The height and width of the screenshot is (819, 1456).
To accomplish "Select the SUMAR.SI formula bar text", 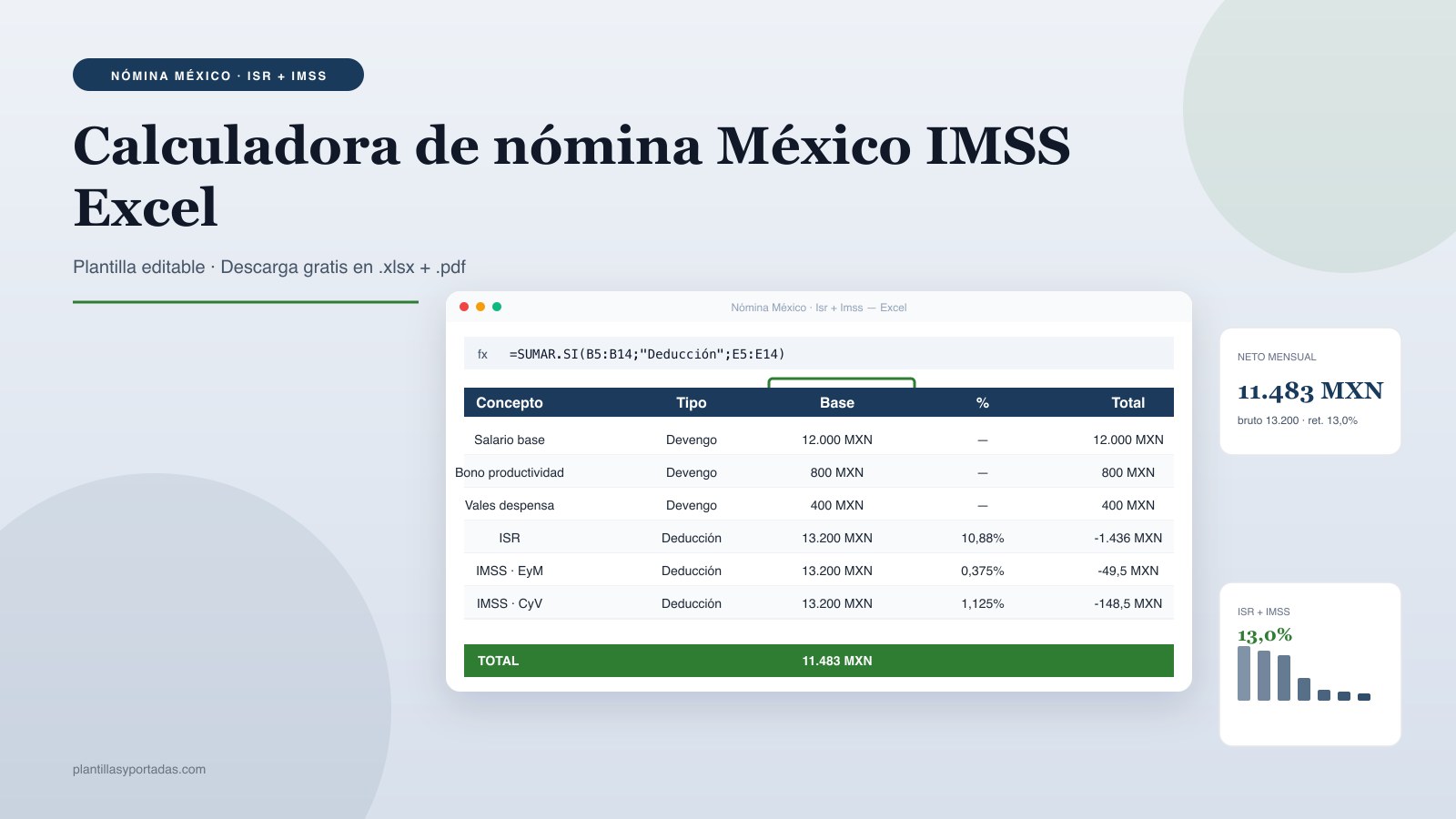I will [647, 354].
